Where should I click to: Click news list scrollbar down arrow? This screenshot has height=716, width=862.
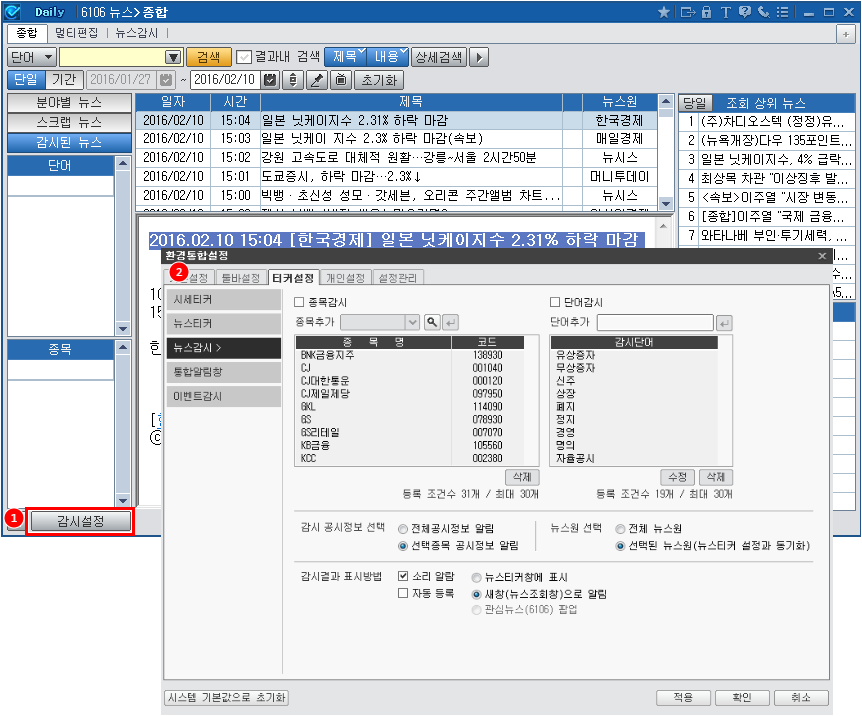(x=666, y=203)
